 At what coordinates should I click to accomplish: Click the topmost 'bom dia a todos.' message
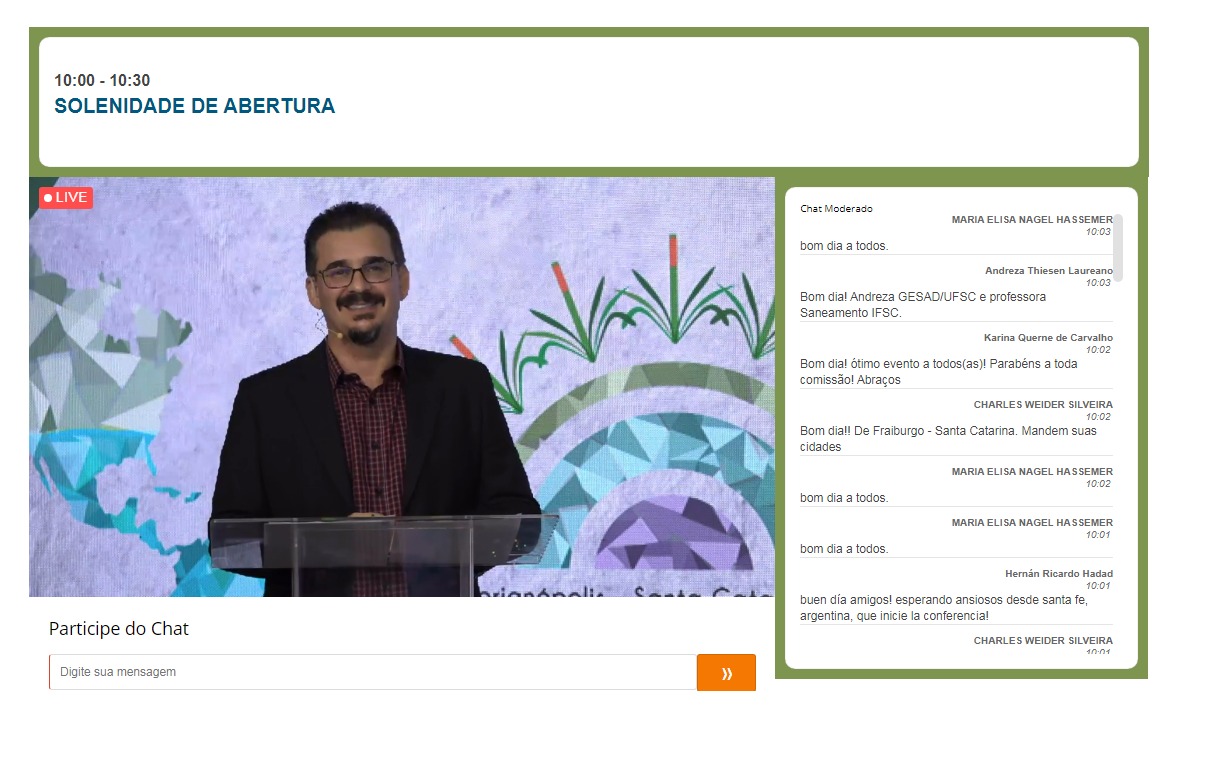844,246
